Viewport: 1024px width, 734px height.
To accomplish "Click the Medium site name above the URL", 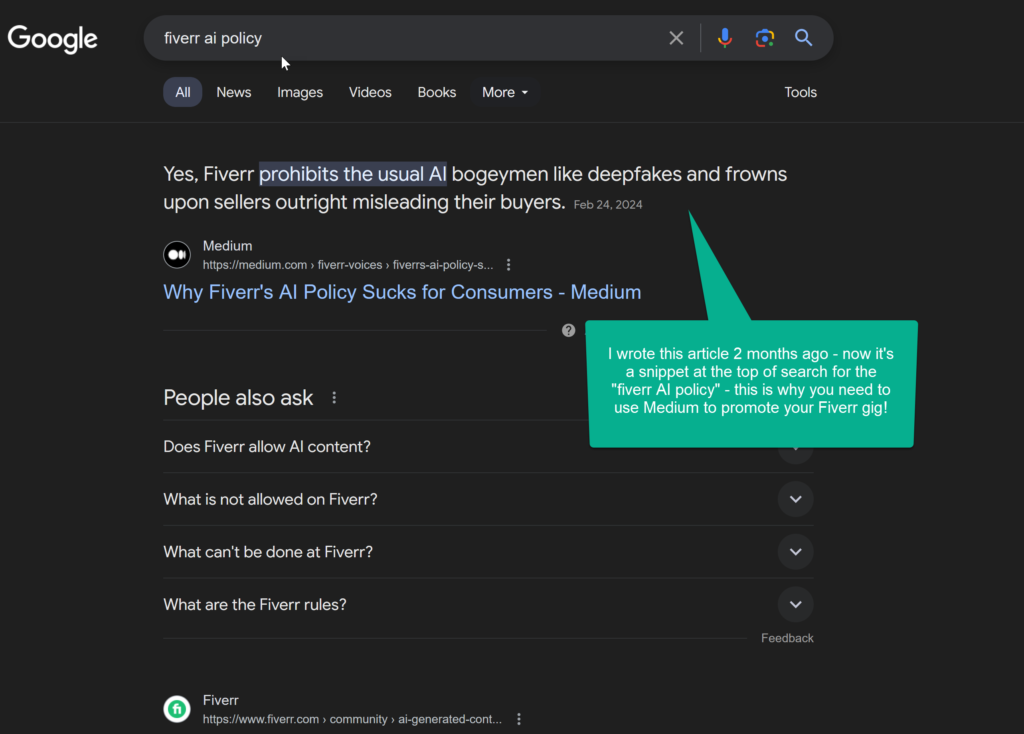I will tap(227, 246).
